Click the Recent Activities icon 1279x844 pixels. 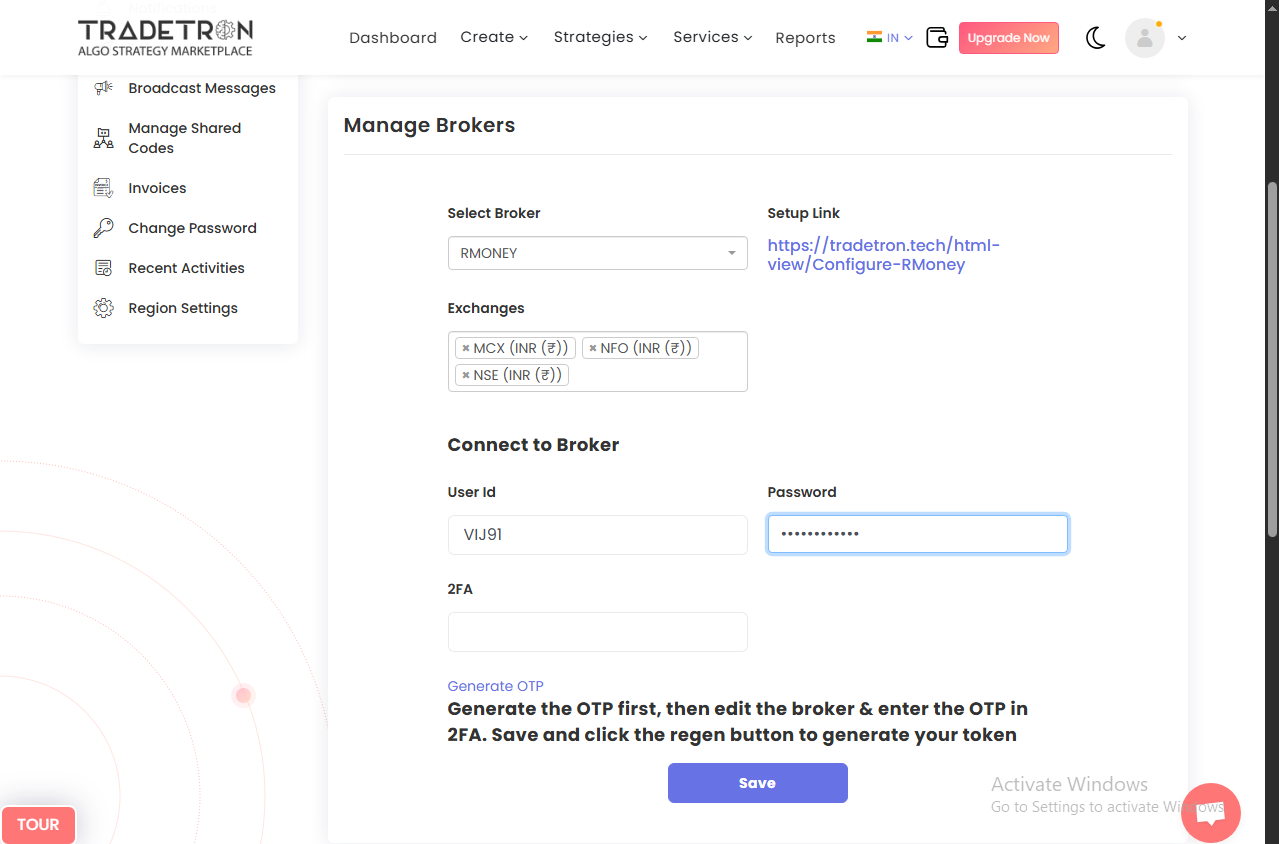pos(103,268)
